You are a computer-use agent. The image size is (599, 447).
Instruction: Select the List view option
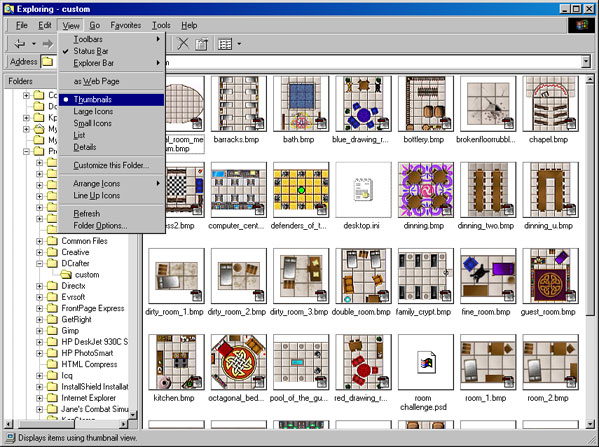[112, 135]
